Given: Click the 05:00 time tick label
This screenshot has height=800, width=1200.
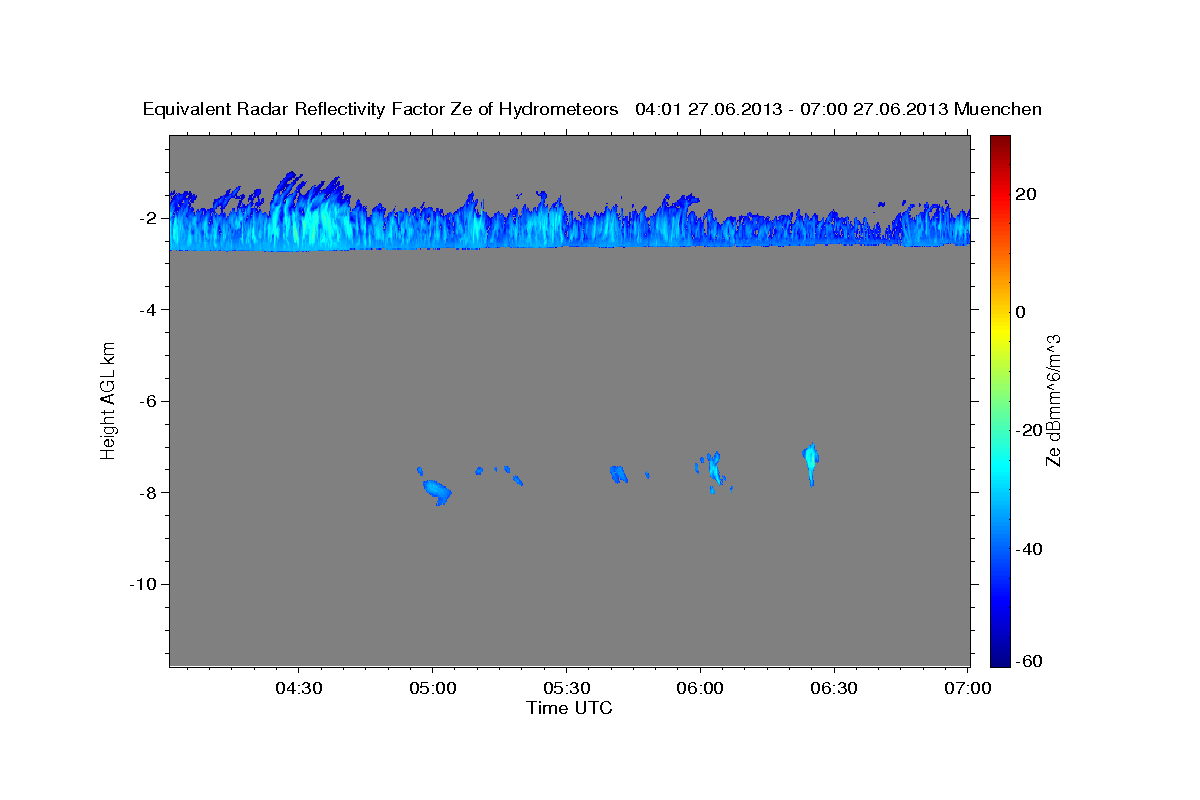Looking at the screenshot, I should tap(432, 688).
